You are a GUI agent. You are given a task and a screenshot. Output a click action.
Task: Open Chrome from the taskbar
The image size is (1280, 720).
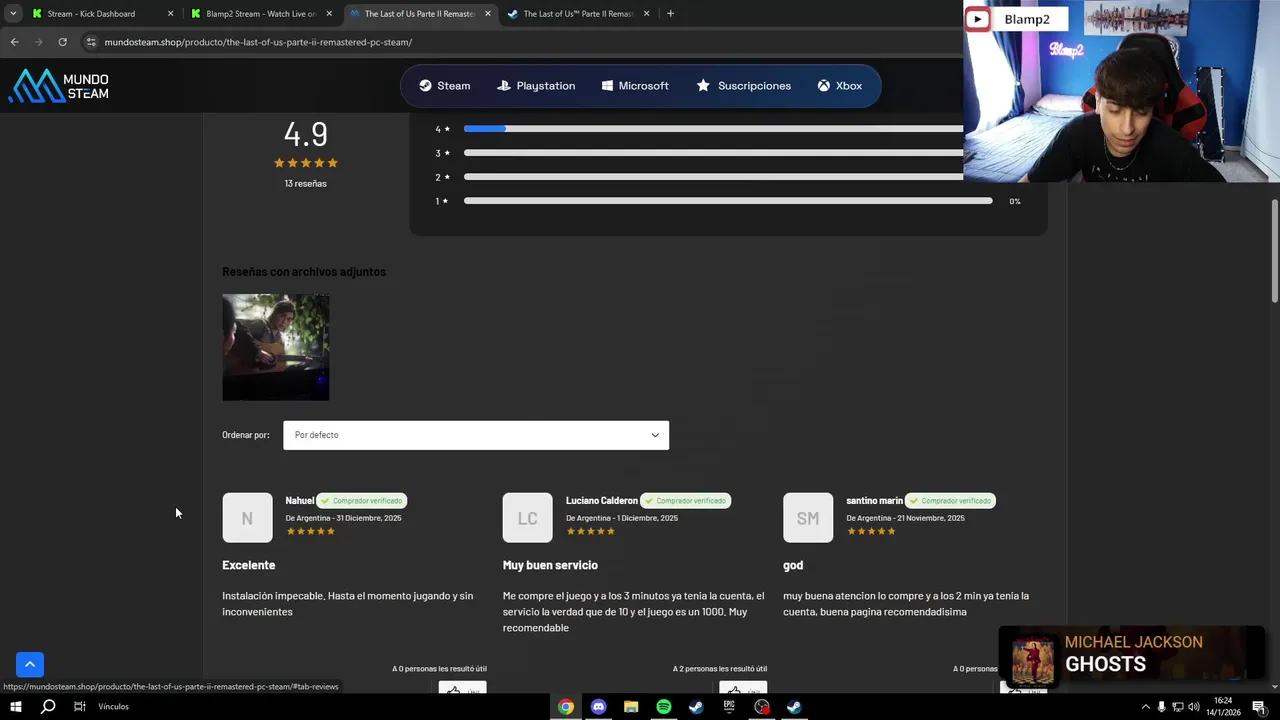click(566, 707)
